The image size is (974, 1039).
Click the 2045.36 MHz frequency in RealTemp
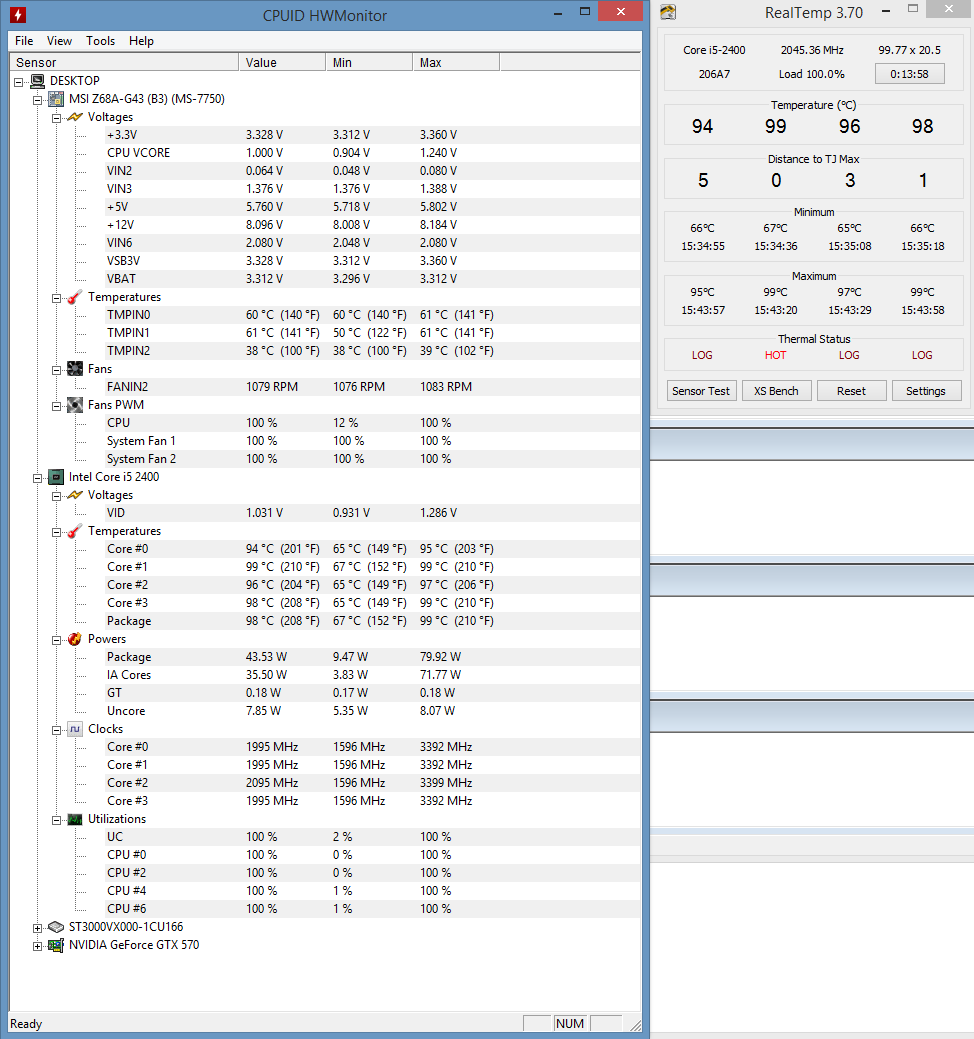[812, 50]
